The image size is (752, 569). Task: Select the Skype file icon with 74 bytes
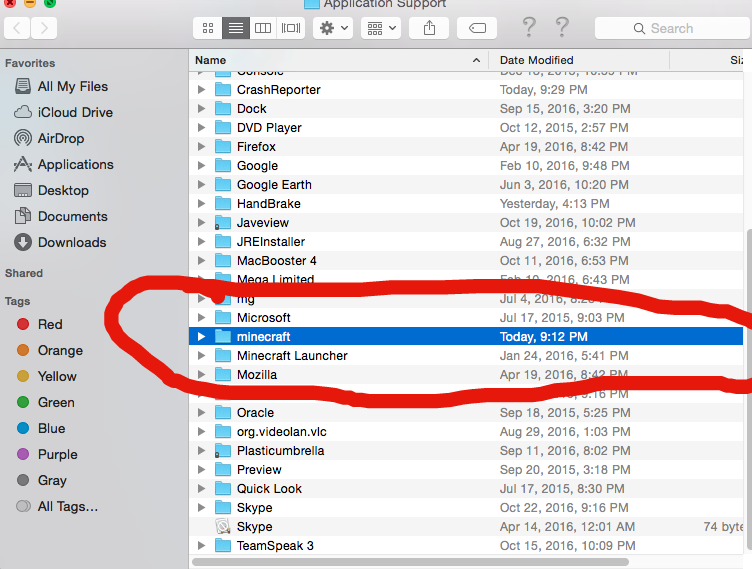click(x=223, y=526)
